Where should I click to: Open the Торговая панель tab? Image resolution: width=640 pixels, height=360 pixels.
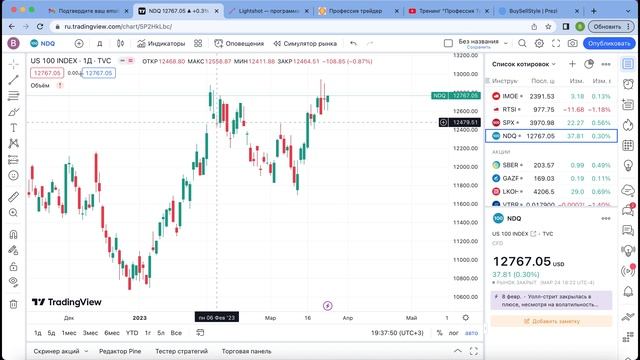[x=246, y=351]
